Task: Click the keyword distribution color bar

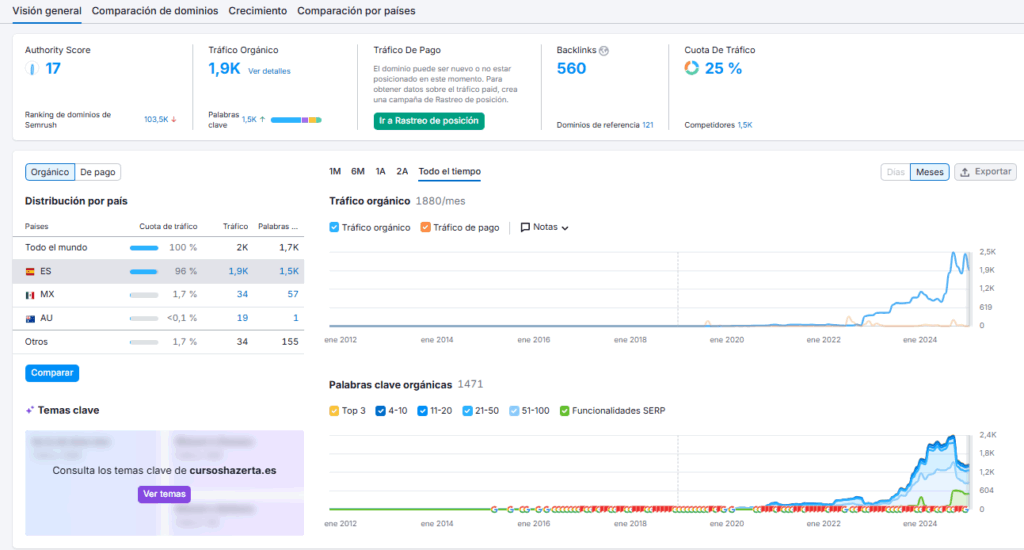Action: pyautogui.click(x=295, y=120)
